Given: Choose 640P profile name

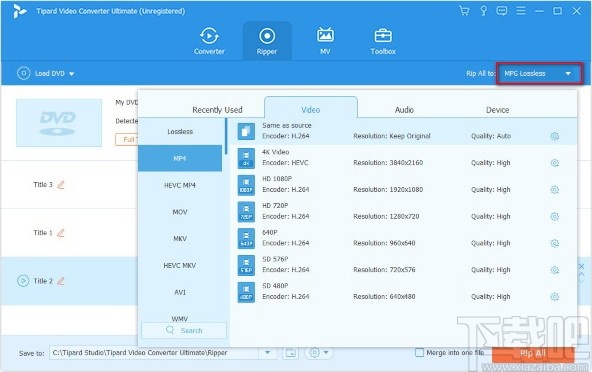Looking at the screenshot, I should pyautogui.click(x=270, y=233).
